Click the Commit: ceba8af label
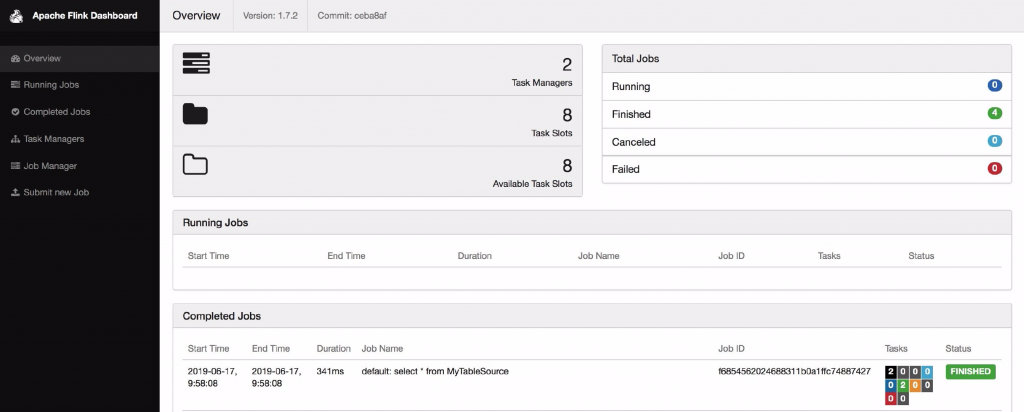Image resolution: width=1024 pixels, height=412 pixels. click(x=350, y=16)
